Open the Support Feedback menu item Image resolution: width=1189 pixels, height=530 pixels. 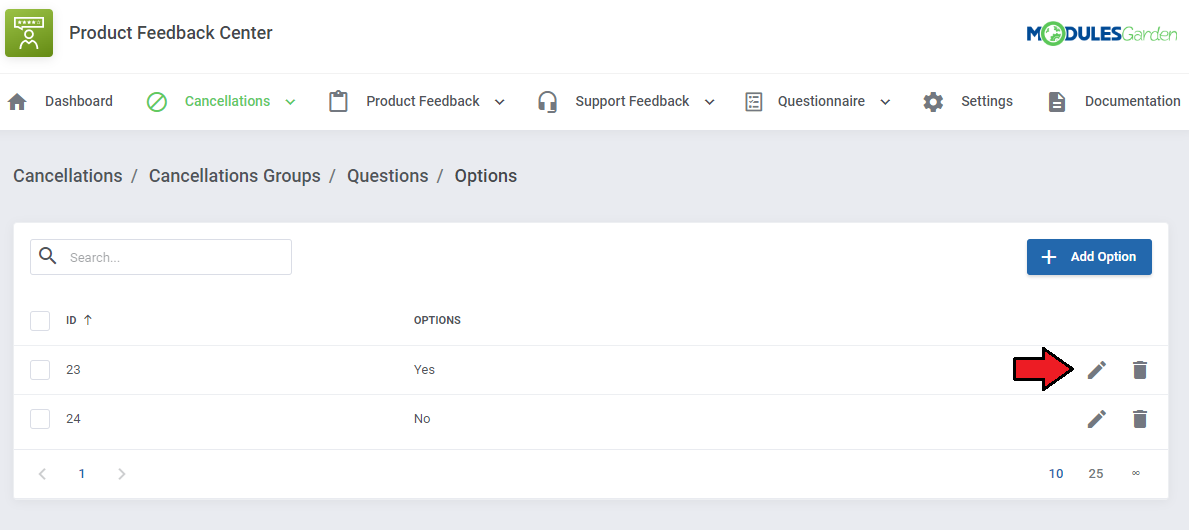pos(632,101)
